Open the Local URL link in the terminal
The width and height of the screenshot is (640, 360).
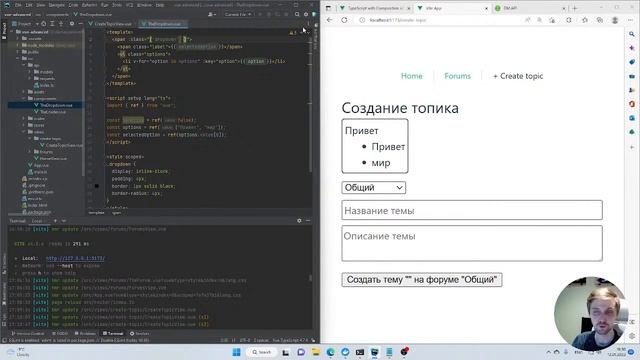pyautogui.click(x=75, y=258)
